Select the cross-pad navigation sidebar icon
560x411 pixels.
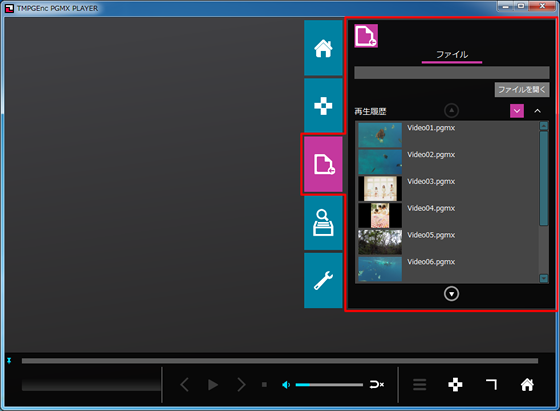click(x=323, y=106)
